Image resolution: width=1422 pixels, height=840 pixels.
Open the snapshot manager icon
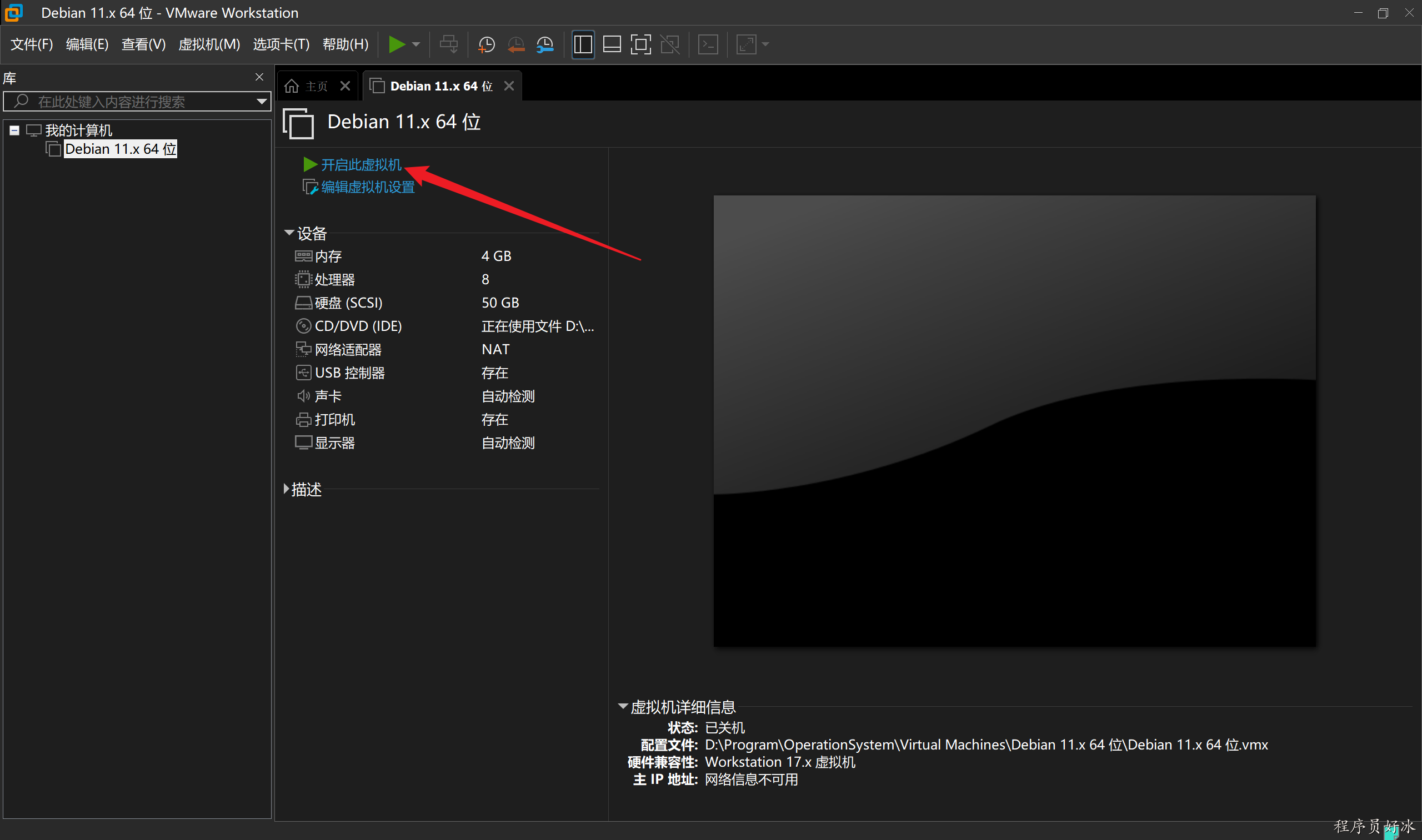pyautogui.click(x=545, y=44)
